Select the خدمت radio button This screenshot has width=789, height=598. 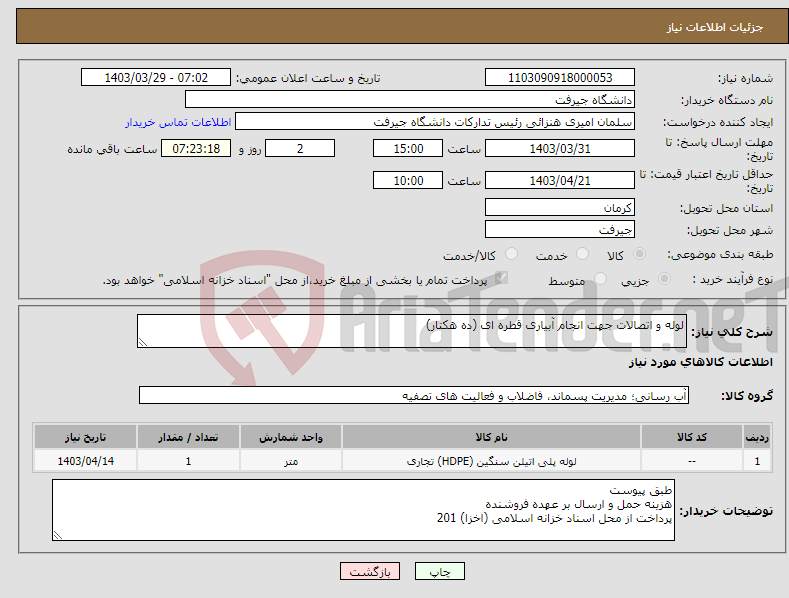[x=582, y=254]
